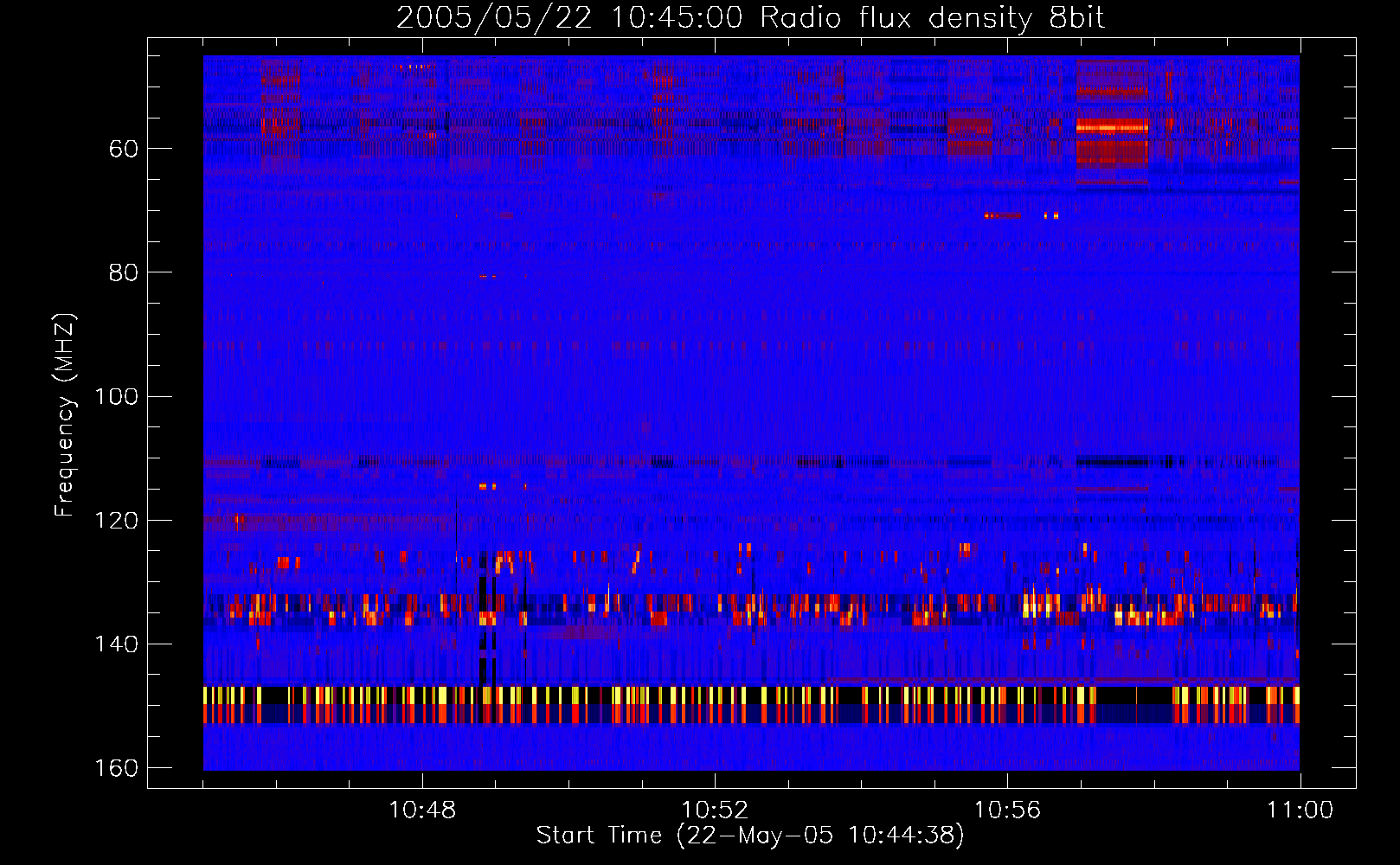Click the 10:52 time tick label
The width and height of the screenshot is (1400, 865).
coord(715,811)
